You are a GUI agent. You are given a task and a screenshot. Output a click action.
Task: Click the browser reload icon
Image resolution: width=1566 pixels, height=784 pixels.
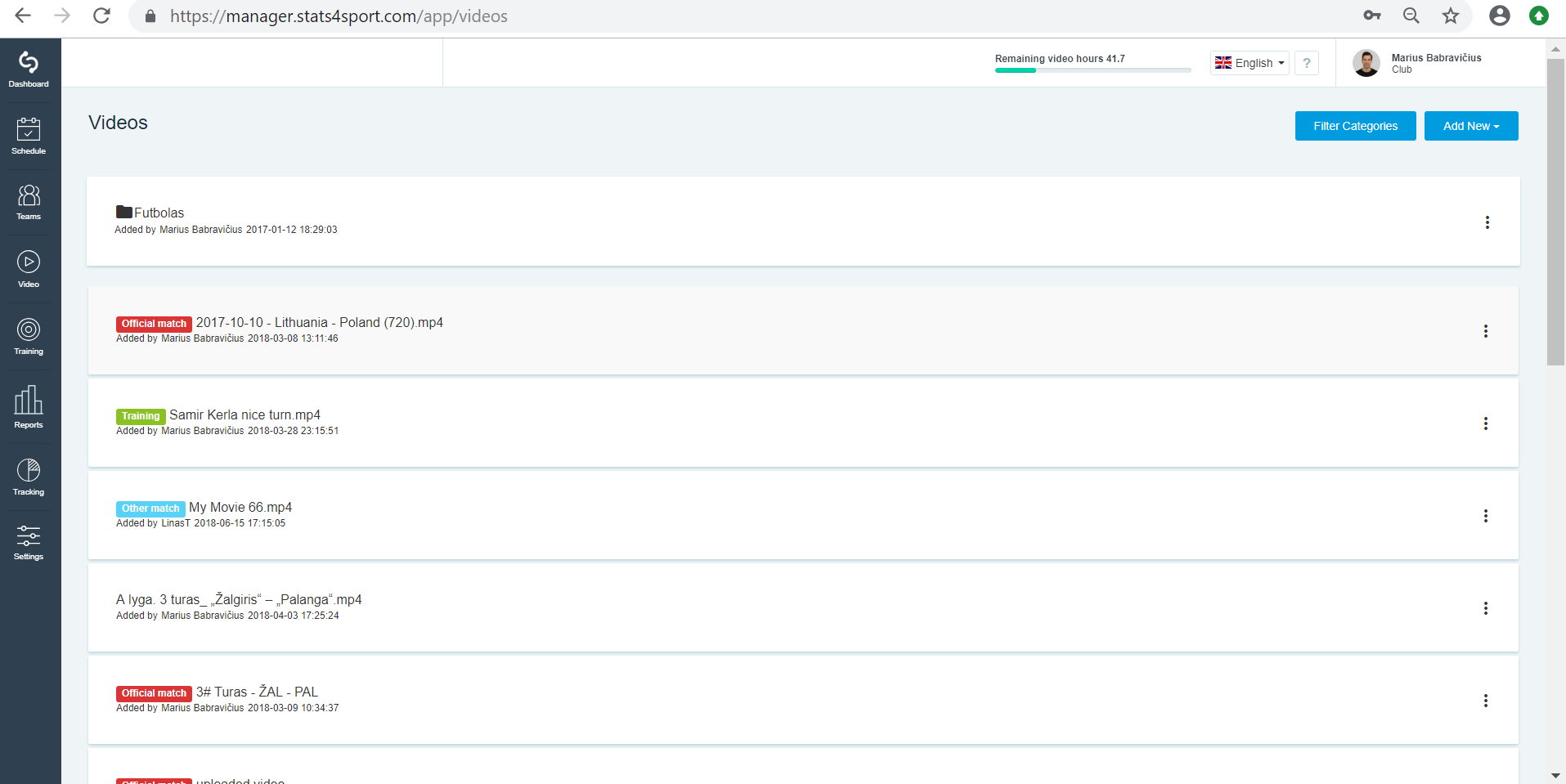point(101,16)
